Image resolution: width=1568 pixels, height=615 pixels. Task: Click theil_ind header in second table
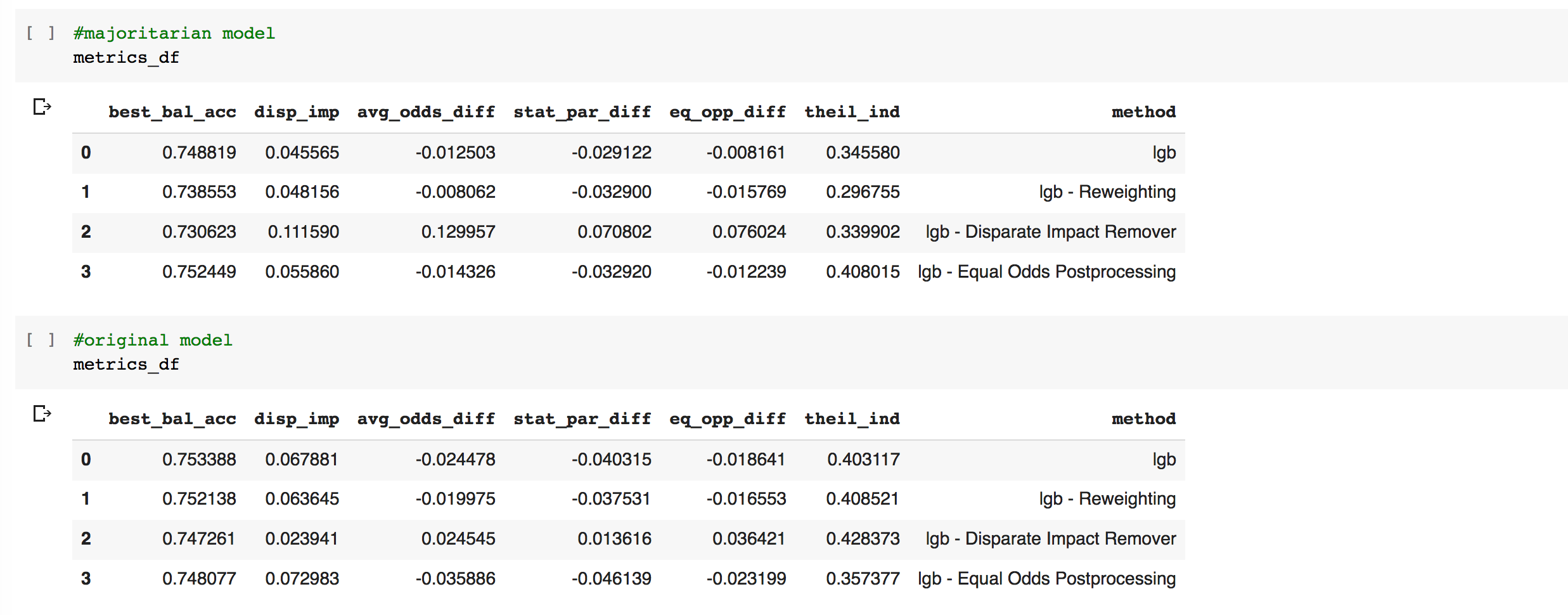tap(852, 419)
